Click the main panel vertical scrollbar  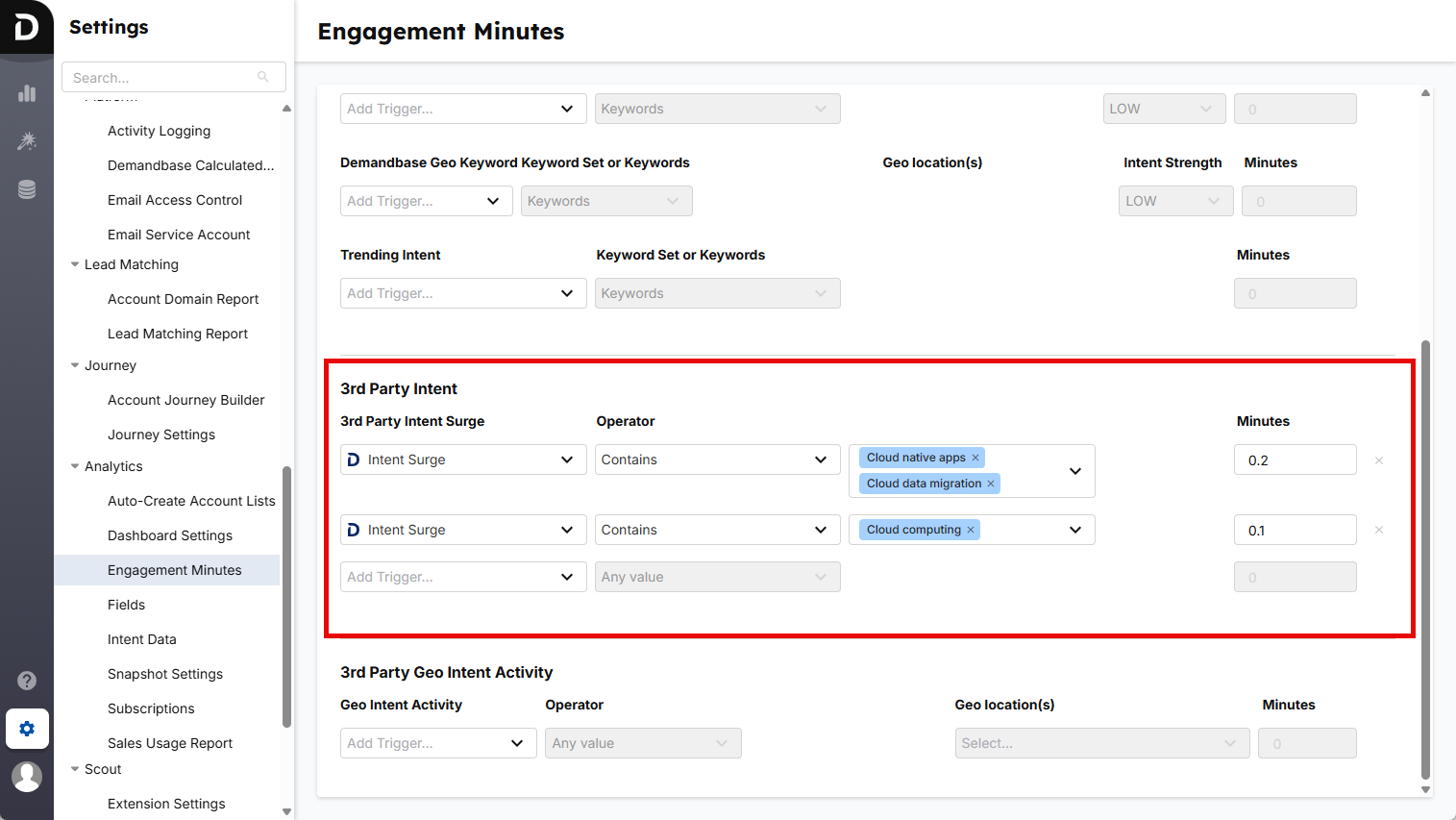1425,558
